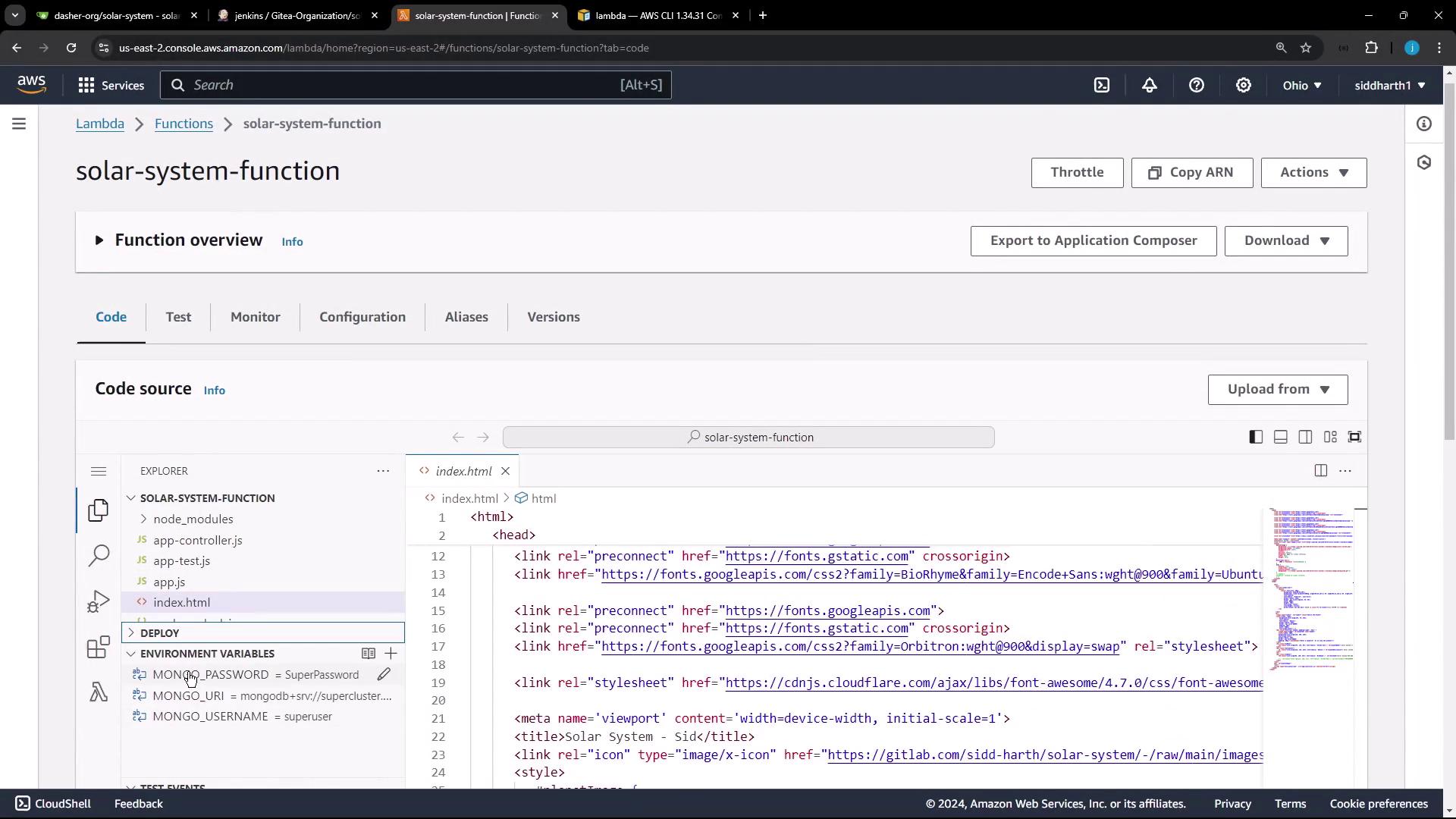The image size is (1456, 819).
Task: Open the Upload from dropdown
Action: 1278,390
